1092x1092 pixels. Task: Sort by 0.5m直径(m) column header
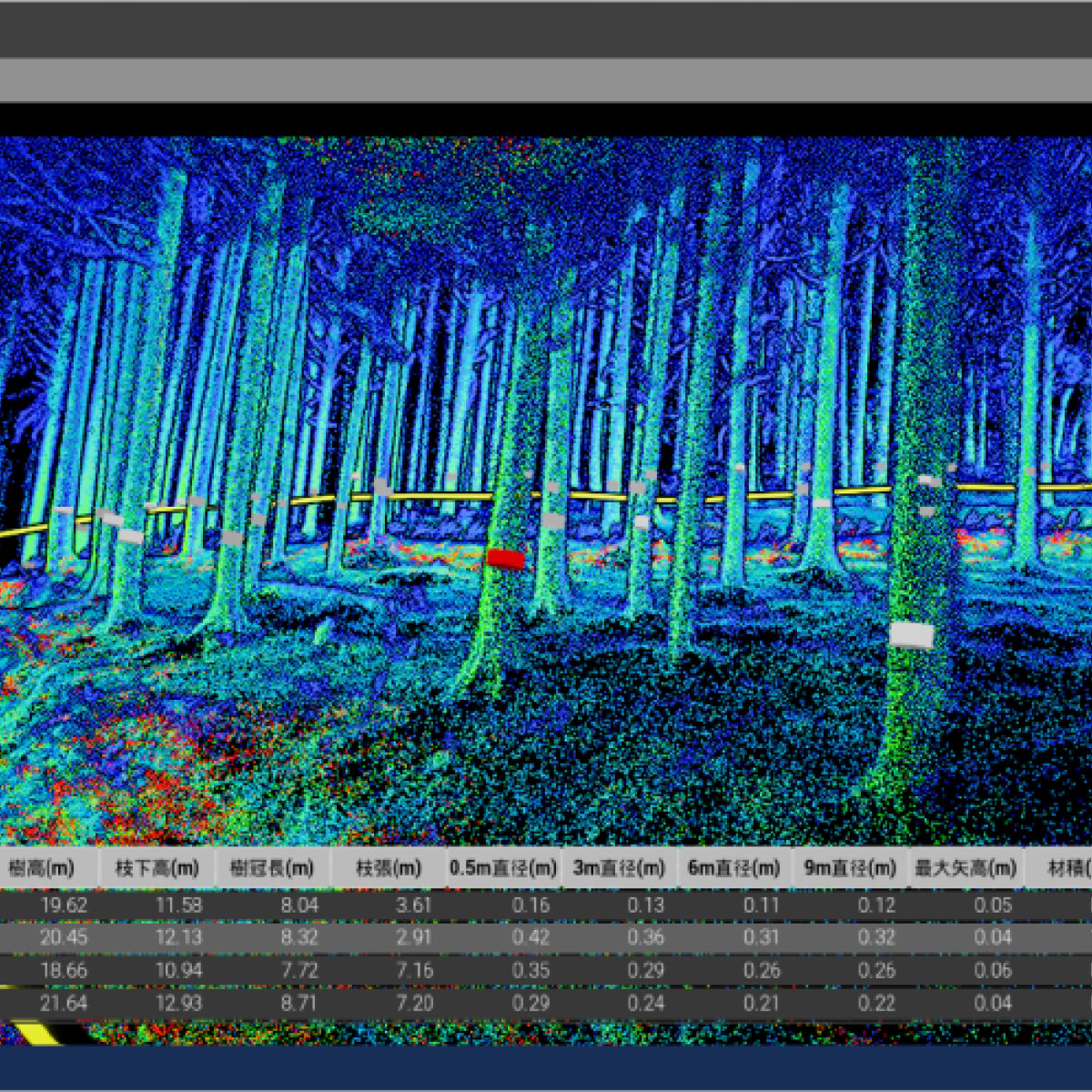tap(503, 868)
